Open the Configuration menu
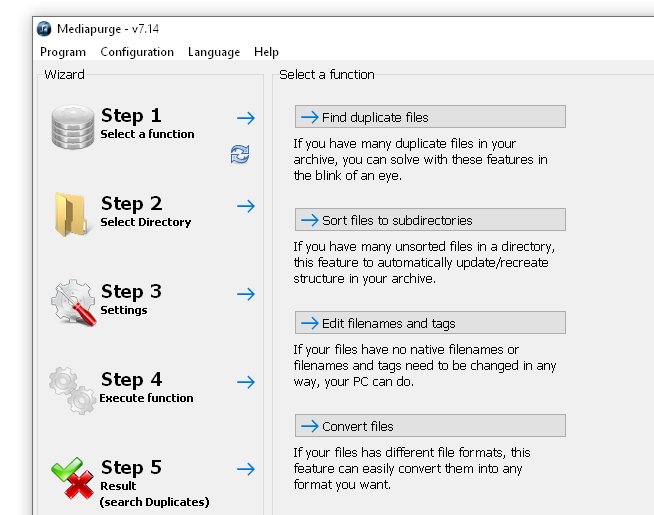The image size is (654, 515). [137, 52]
